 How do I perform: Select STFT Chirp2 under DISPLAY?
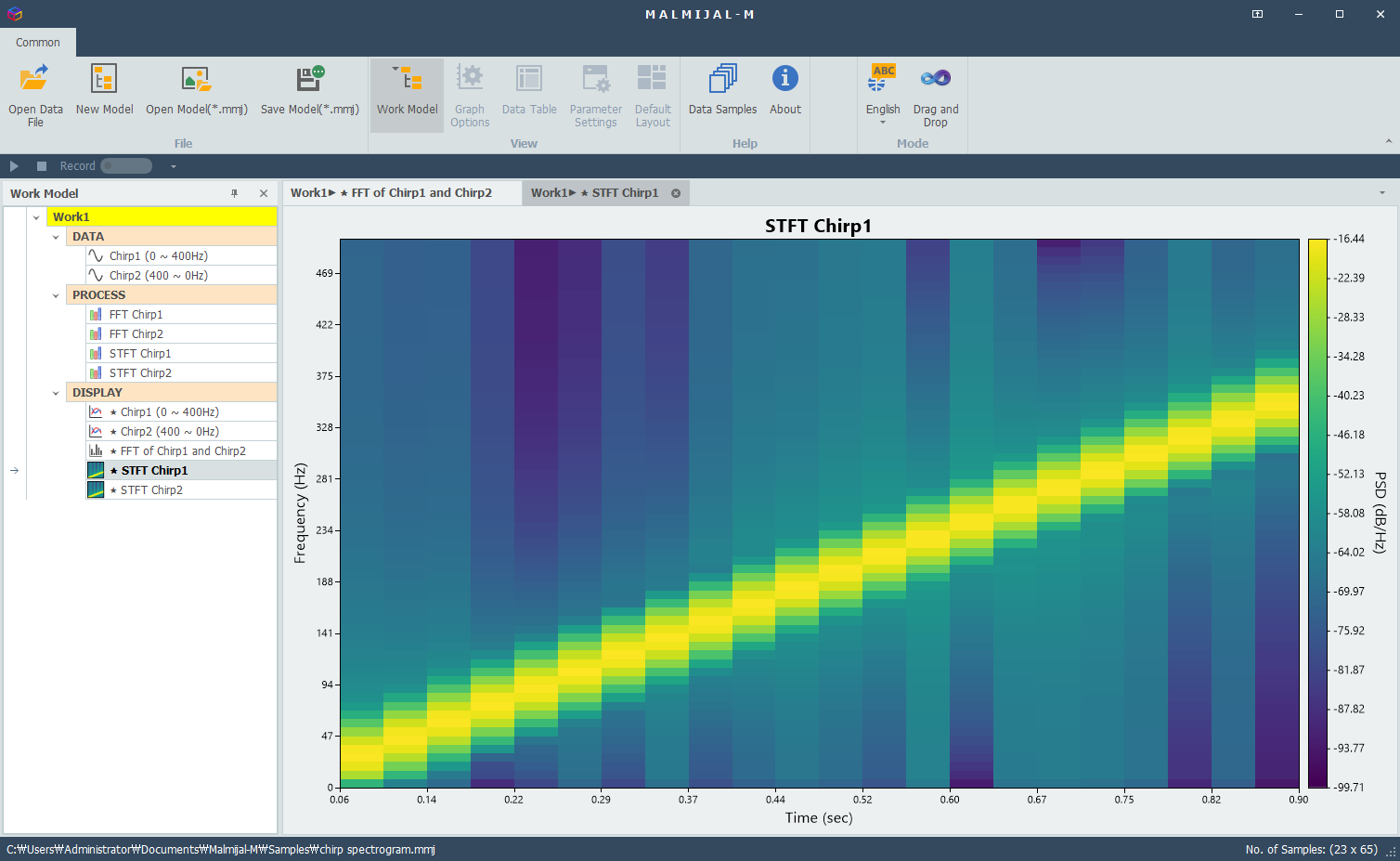151,490
